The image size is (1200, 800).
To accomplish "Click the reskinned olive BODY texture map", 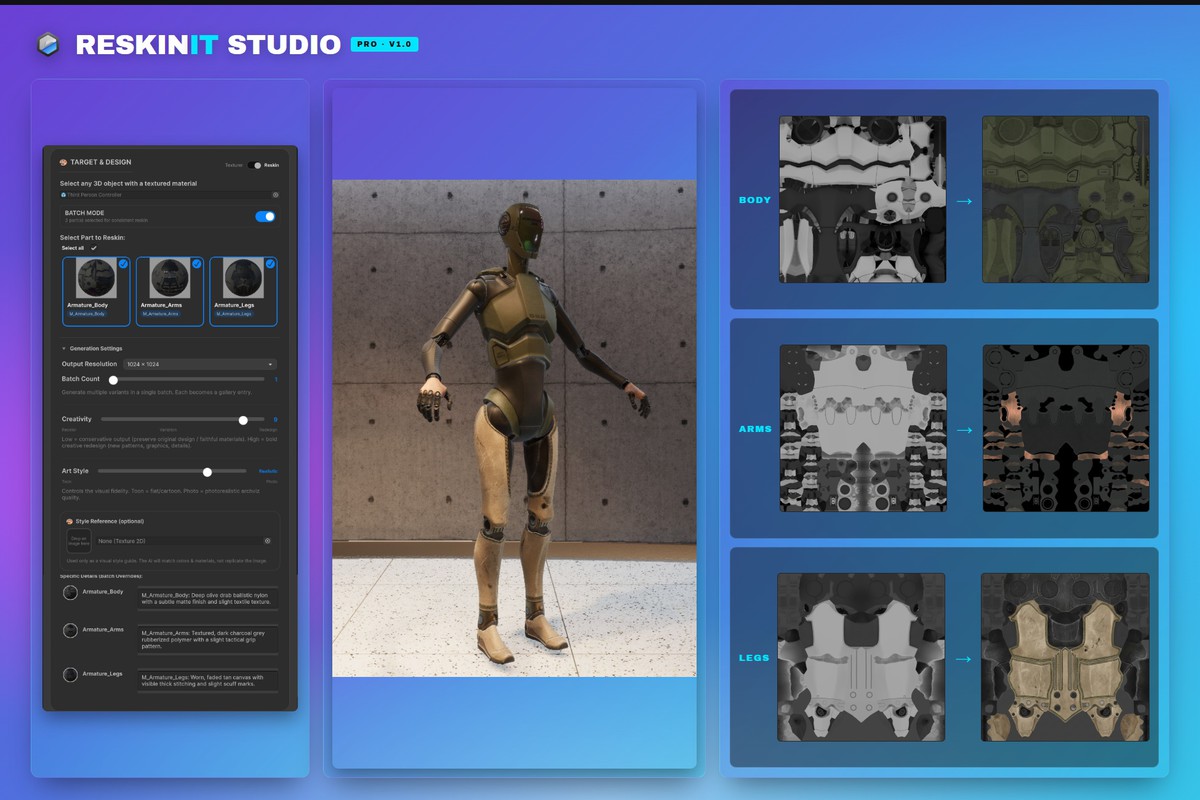I will (1066, 199).
